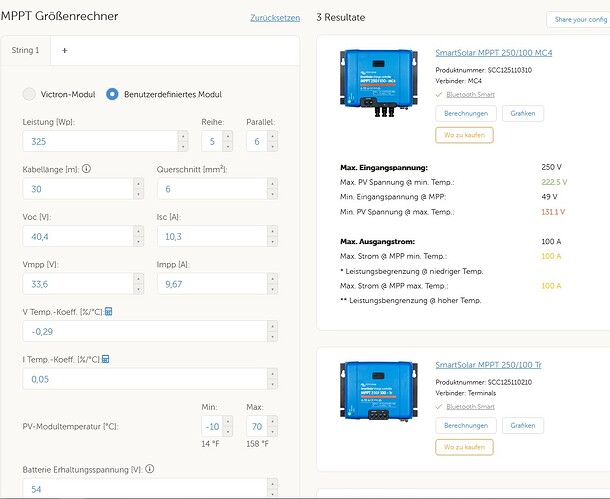Decrease Querschnitt with down arrow
Viewport: 610px width, 499px height.
coord(273,194)
